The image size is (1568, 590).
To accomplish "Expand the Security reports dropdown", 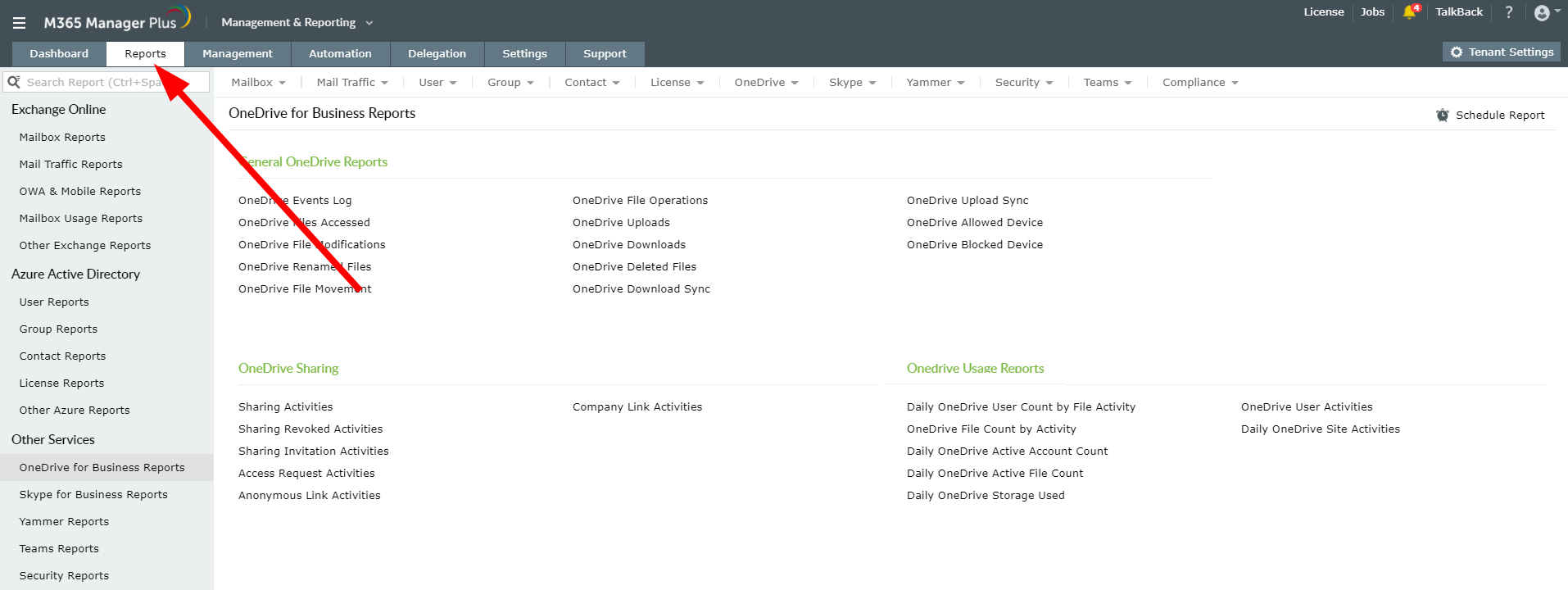I will pos(1024,82).
